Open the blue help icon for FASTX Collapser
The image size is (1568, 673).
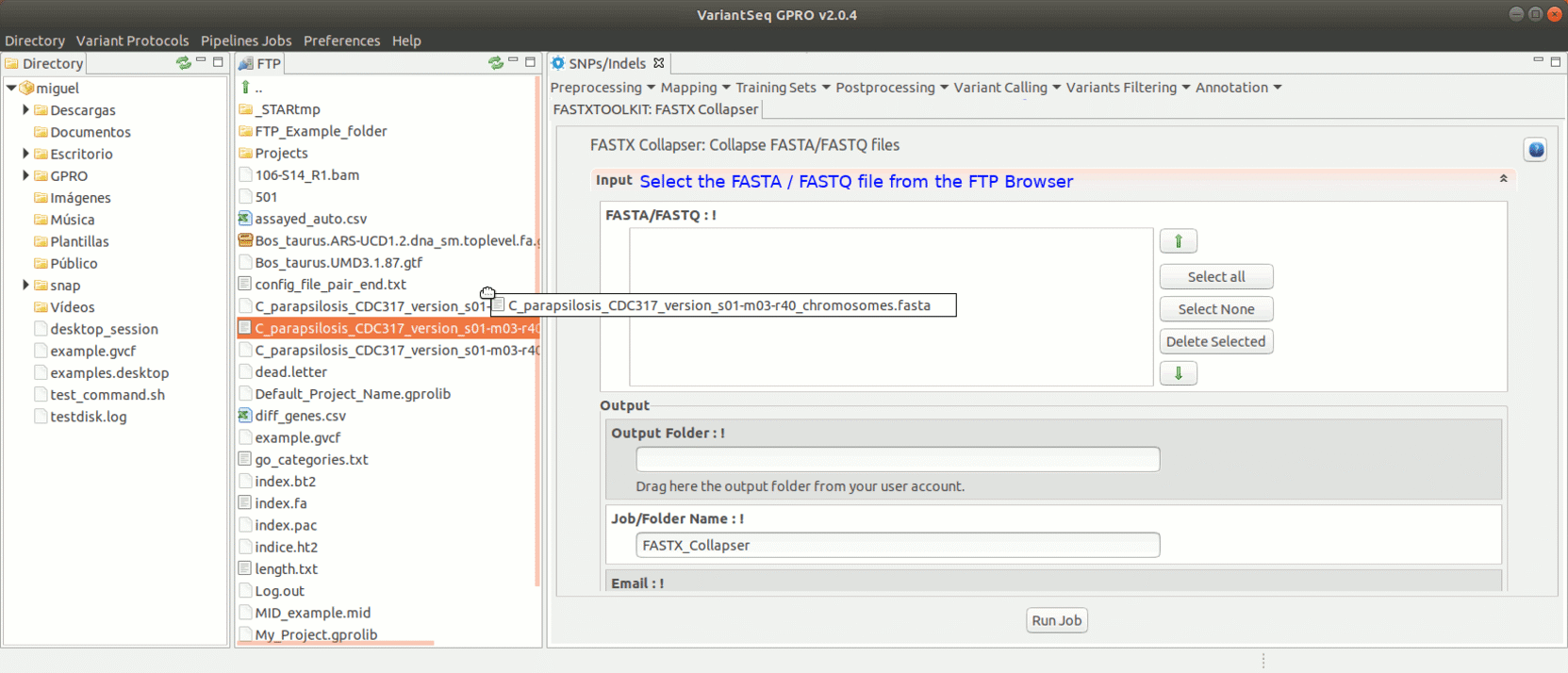(1535, 150)
